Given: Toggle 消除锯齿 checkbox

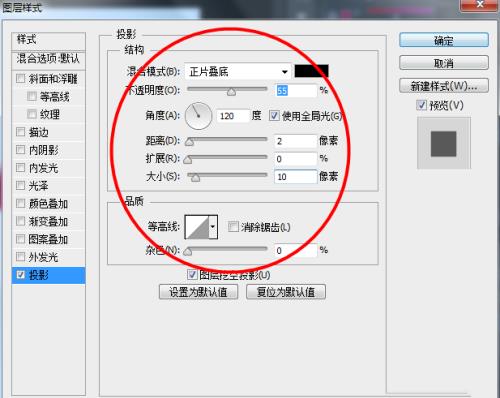Looking at the screenshot, I should coord(233,227).
